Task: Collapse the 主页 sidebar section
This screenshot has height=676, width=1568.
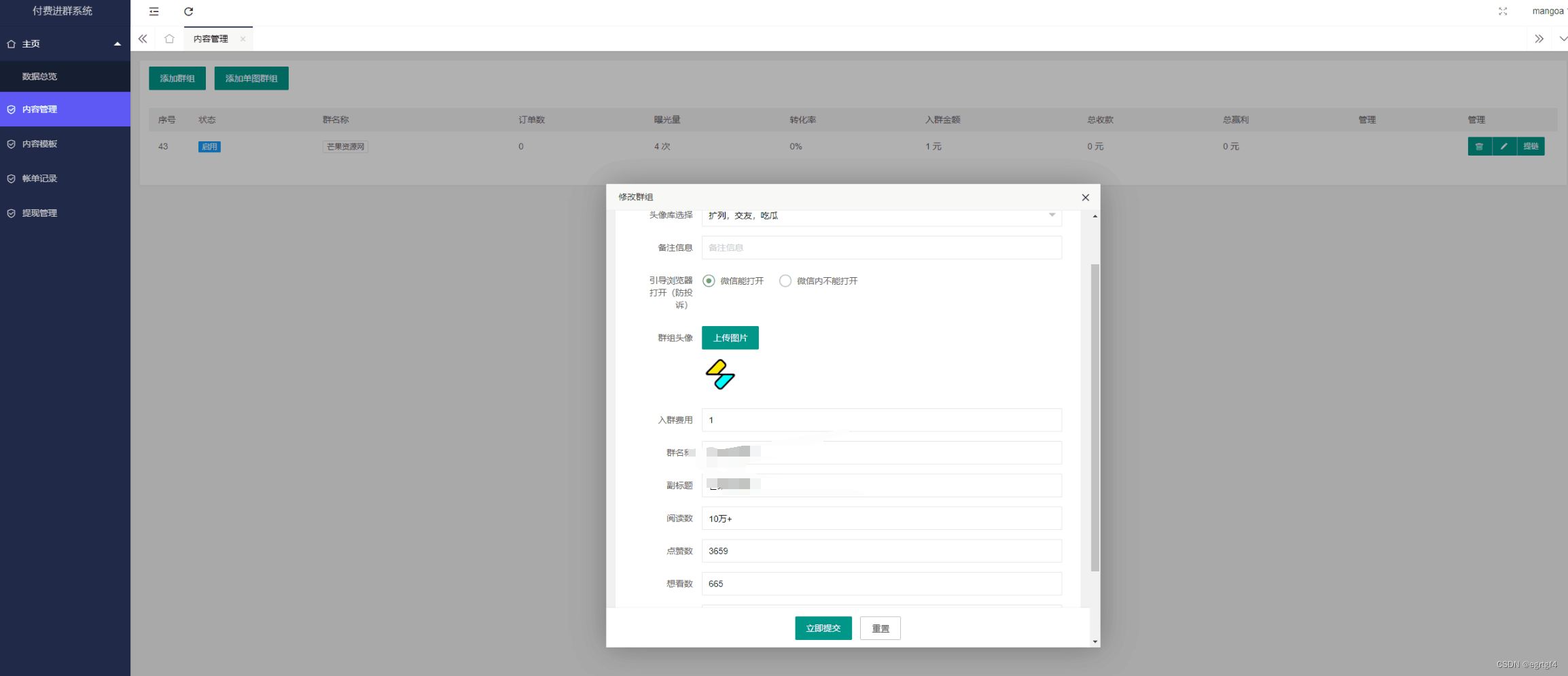Action: 117,44
